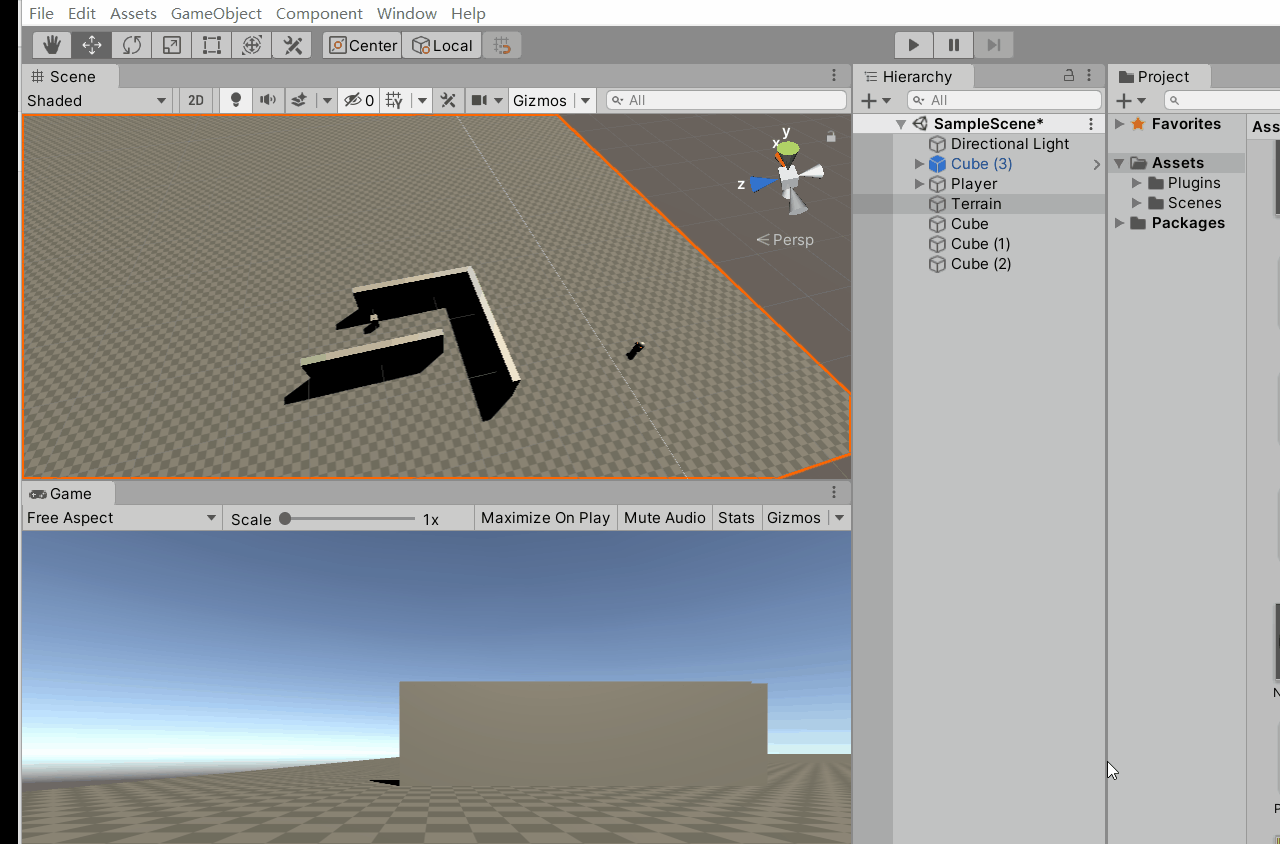Click the Mute Audio button
This screenshot has width=1280, height=844.
pyautogui.click(x=664, y=518)
